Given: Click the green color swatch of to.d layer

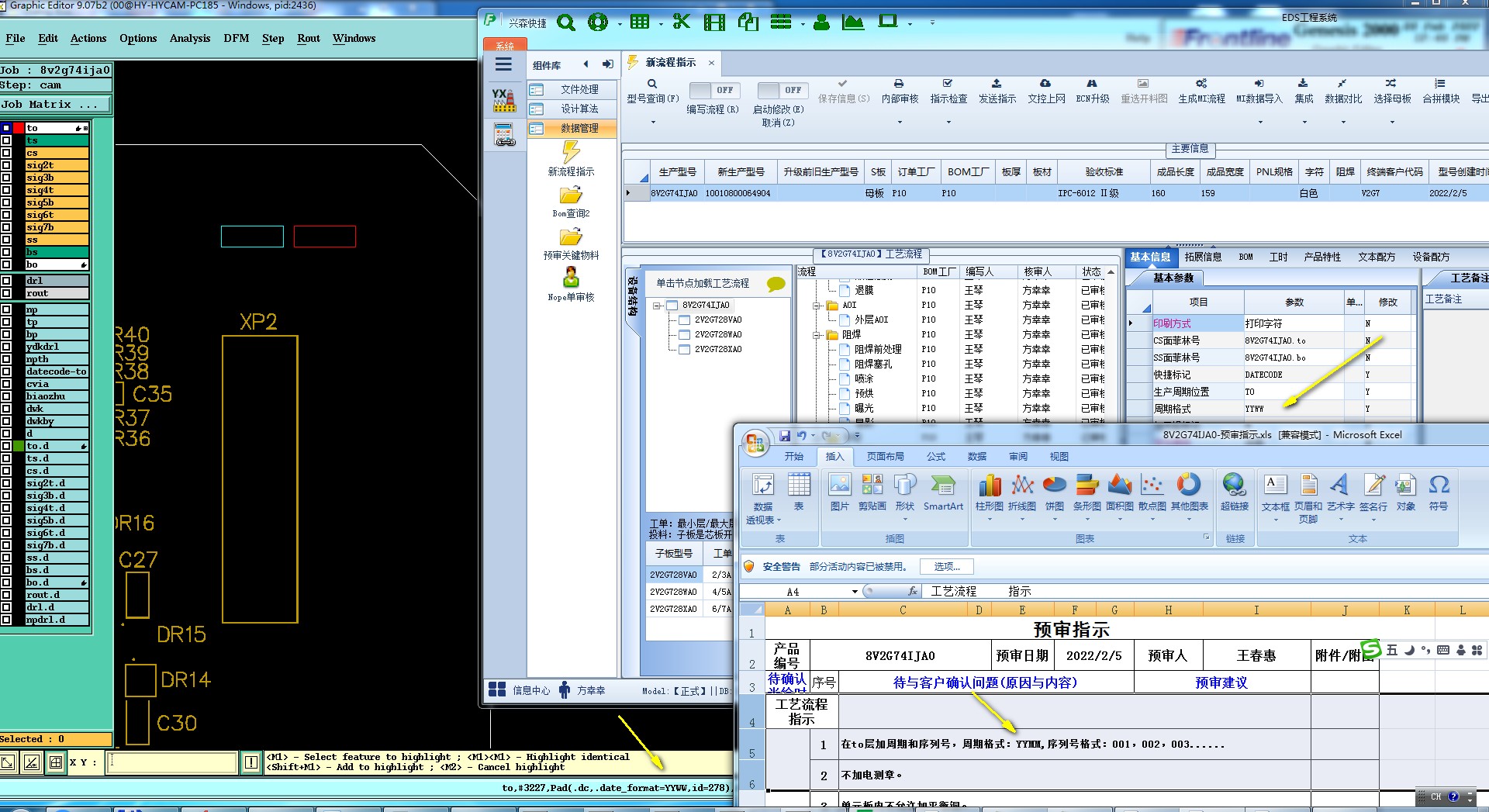Looking at the screenshot, I should tap(19, 446).
